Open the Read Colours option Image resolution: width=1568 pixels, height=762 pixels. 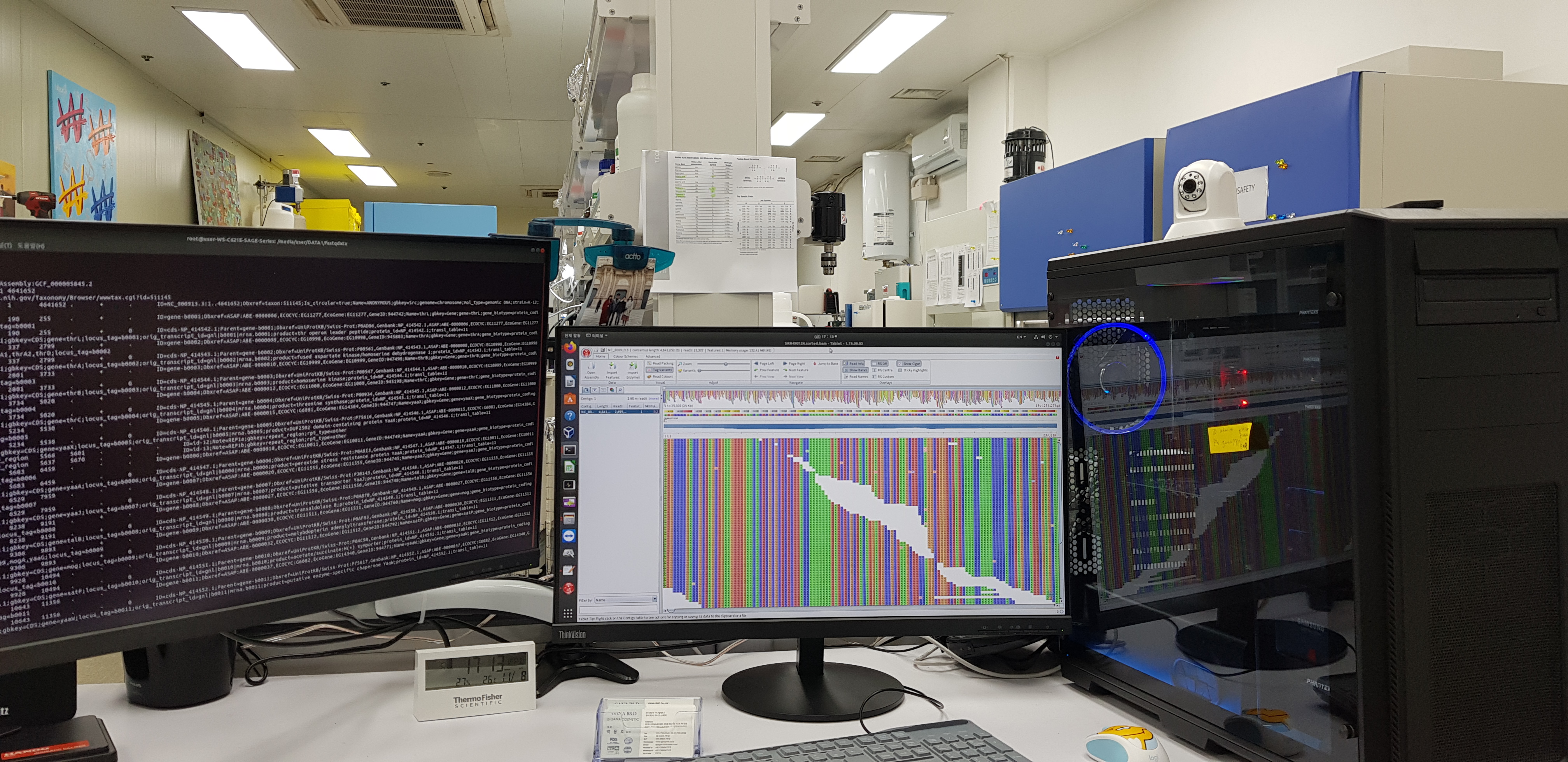tap(660, 377)
